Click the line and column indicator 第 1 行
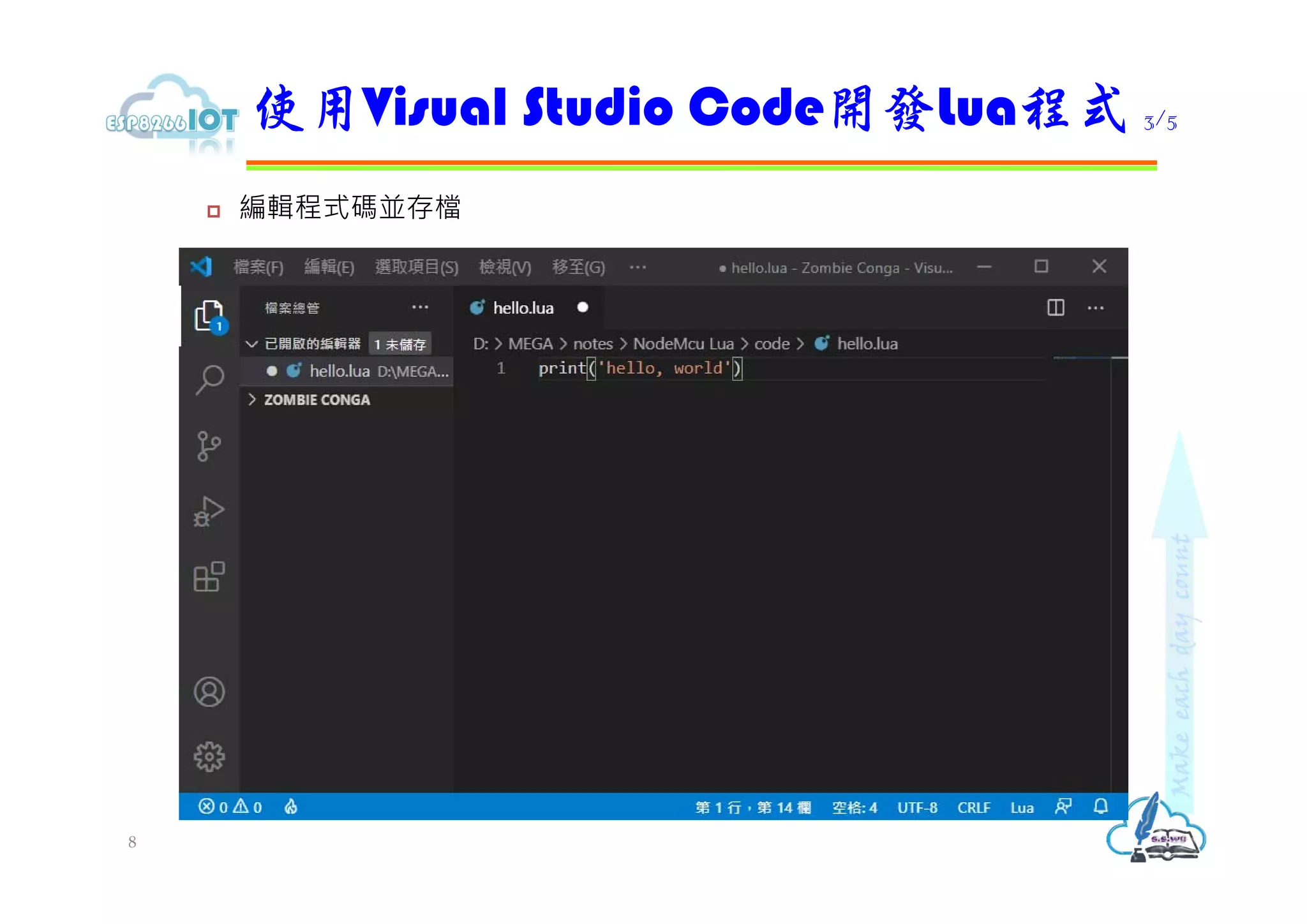The width and height of the screenshot is (1307, 924). [753, 807]
